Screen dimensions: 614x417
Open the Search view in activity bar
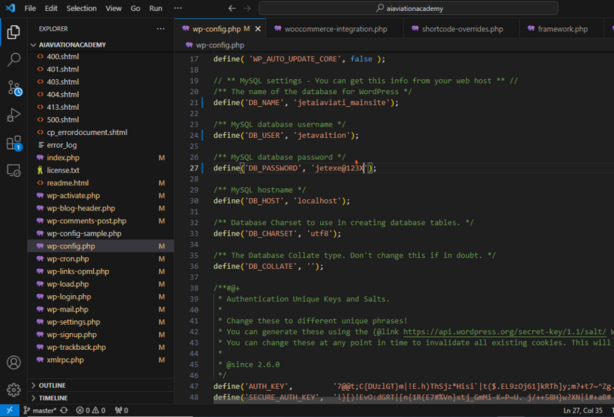point(13,60)
